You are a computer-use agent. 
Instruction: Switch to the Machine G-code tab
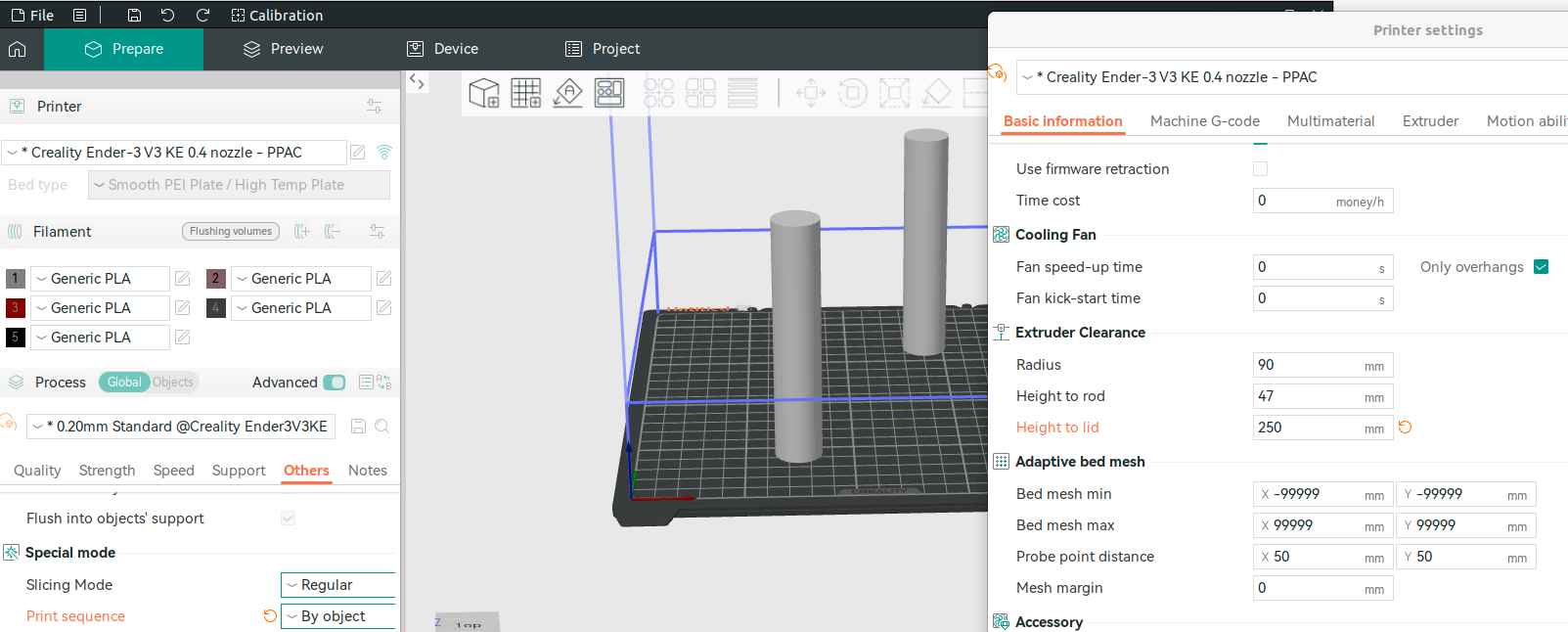click(1205, 121)
